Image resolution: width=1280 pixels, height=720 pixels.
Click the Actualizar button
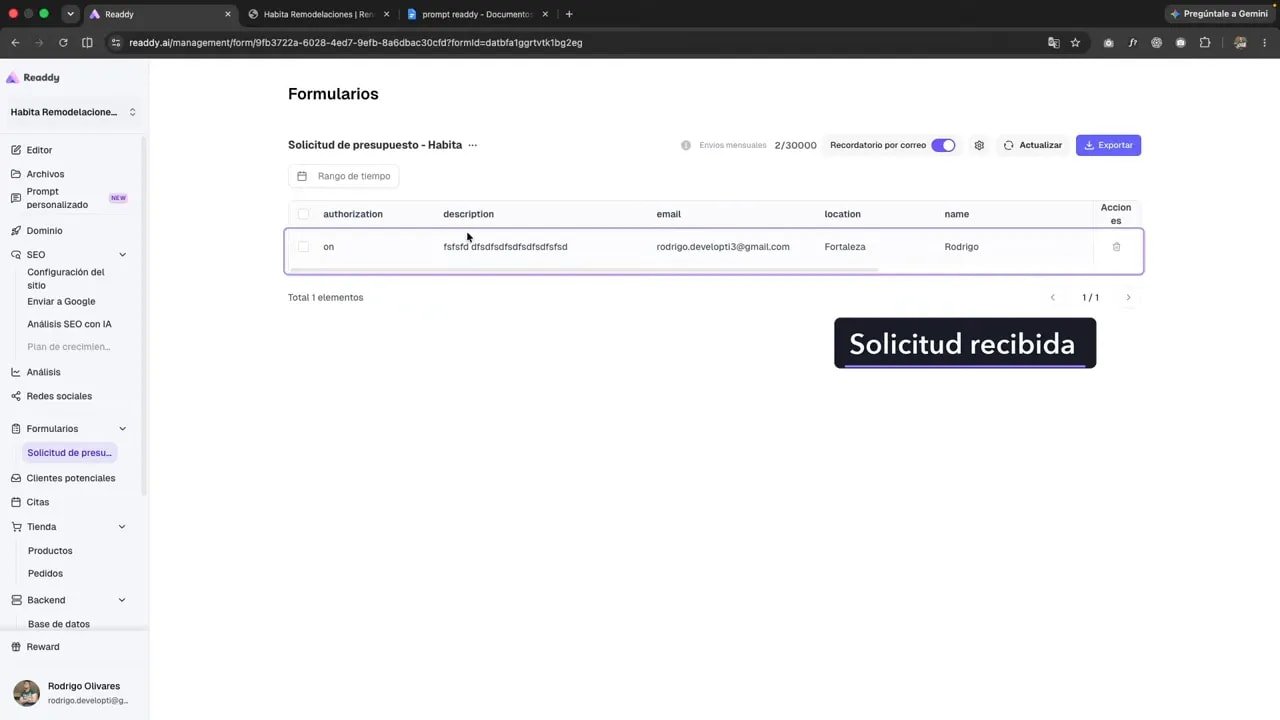(x=1033, y=145)
